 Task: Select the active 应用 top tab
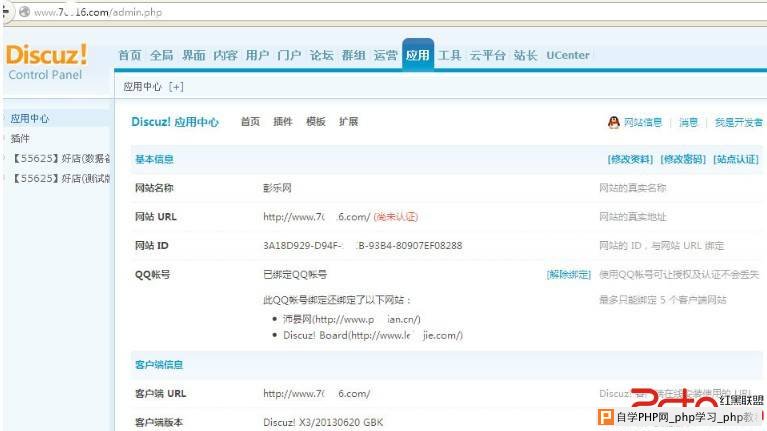(418, 55)
